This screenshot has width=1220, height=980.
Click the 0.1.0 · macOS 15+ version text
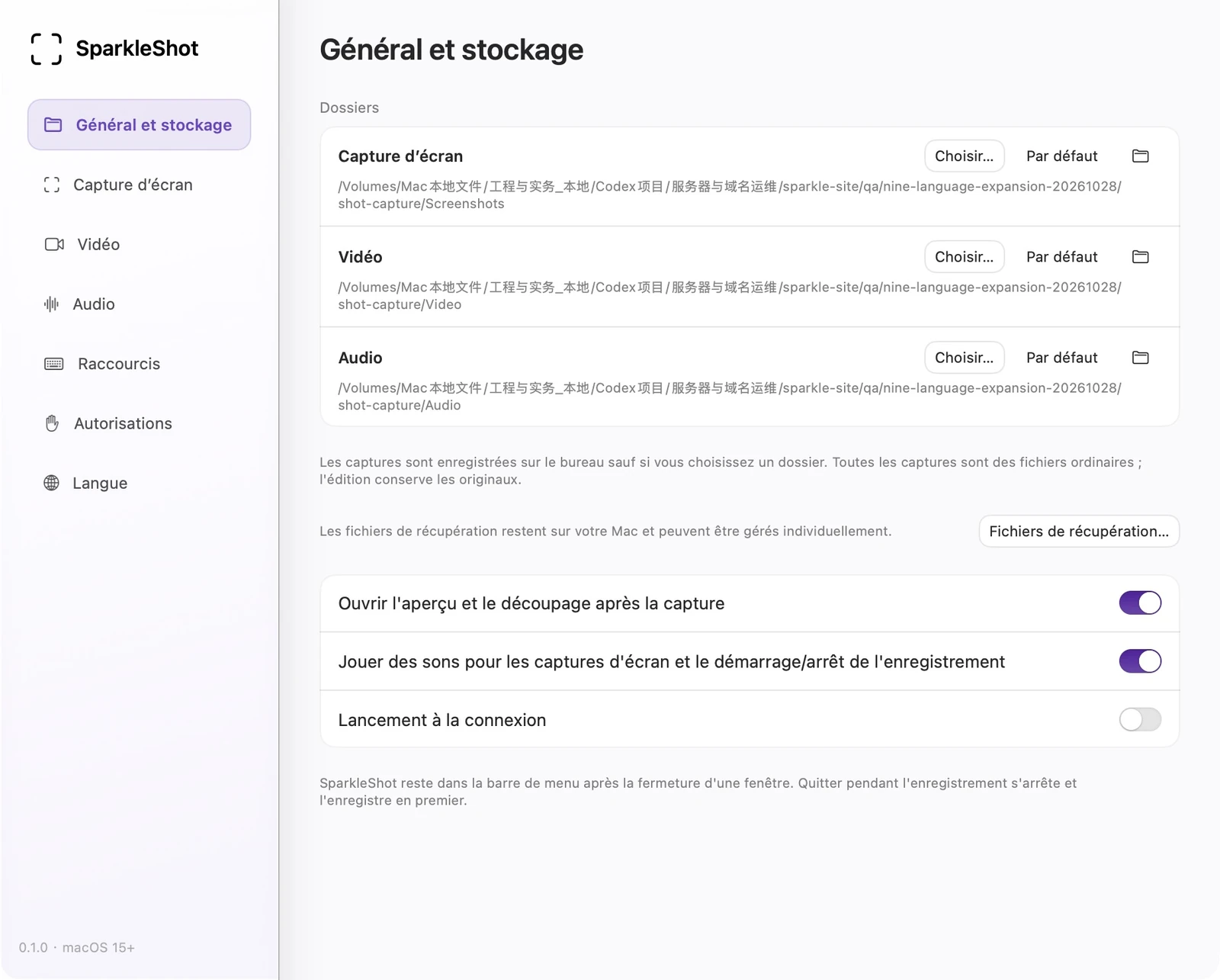click(77, 947)
